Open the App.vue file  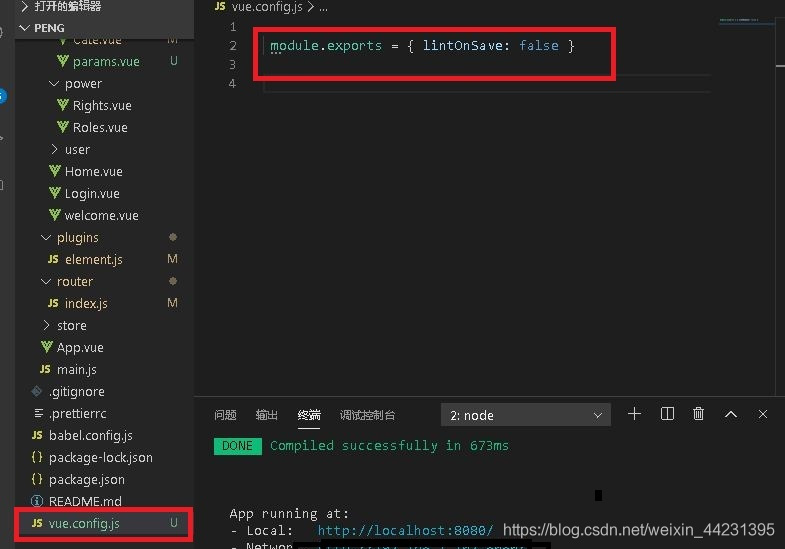80,347
